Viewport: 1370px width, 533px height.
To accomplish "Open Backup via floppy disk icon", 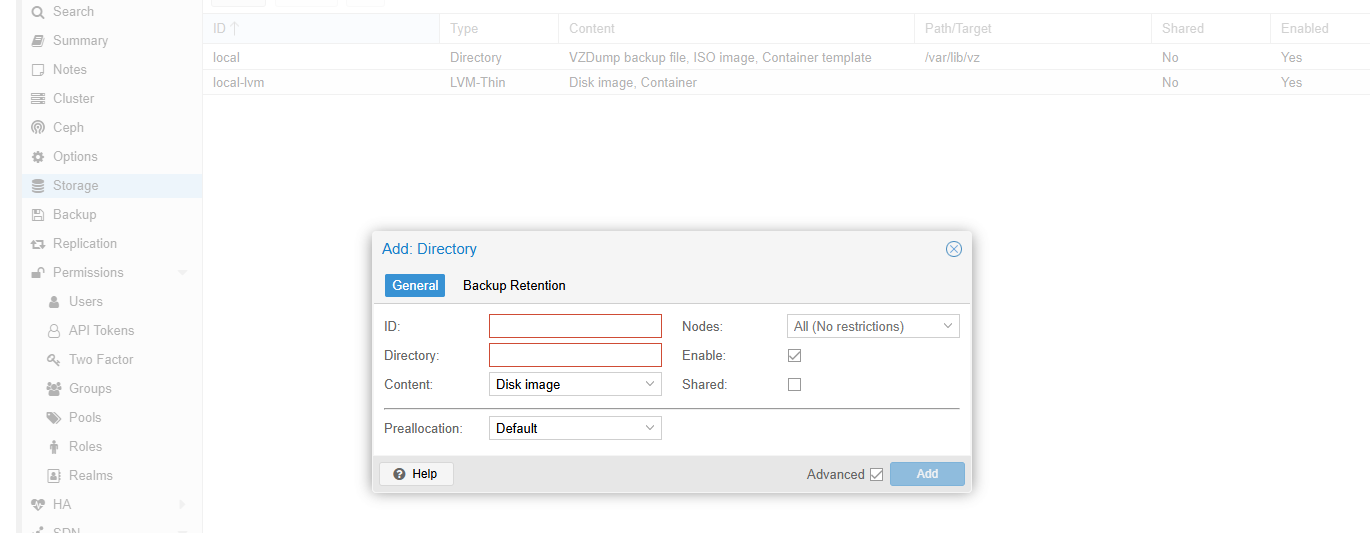I will click(38, 215).
